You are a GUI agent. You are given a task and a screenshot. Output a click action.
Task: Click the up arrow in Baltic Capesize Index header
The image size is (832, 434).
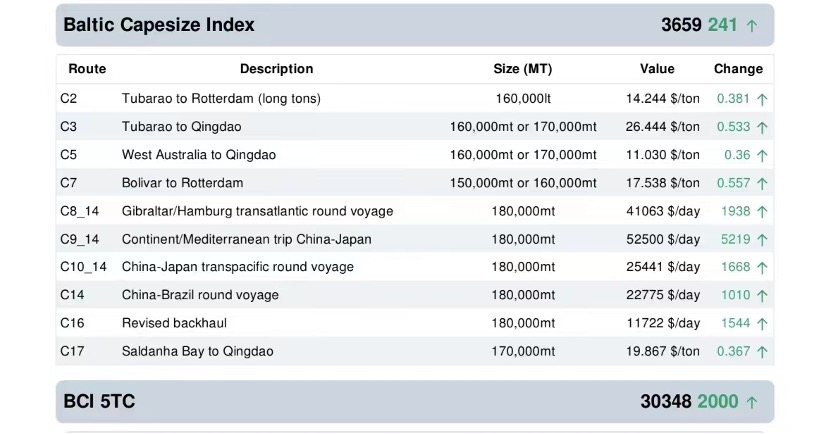point(752,25)
